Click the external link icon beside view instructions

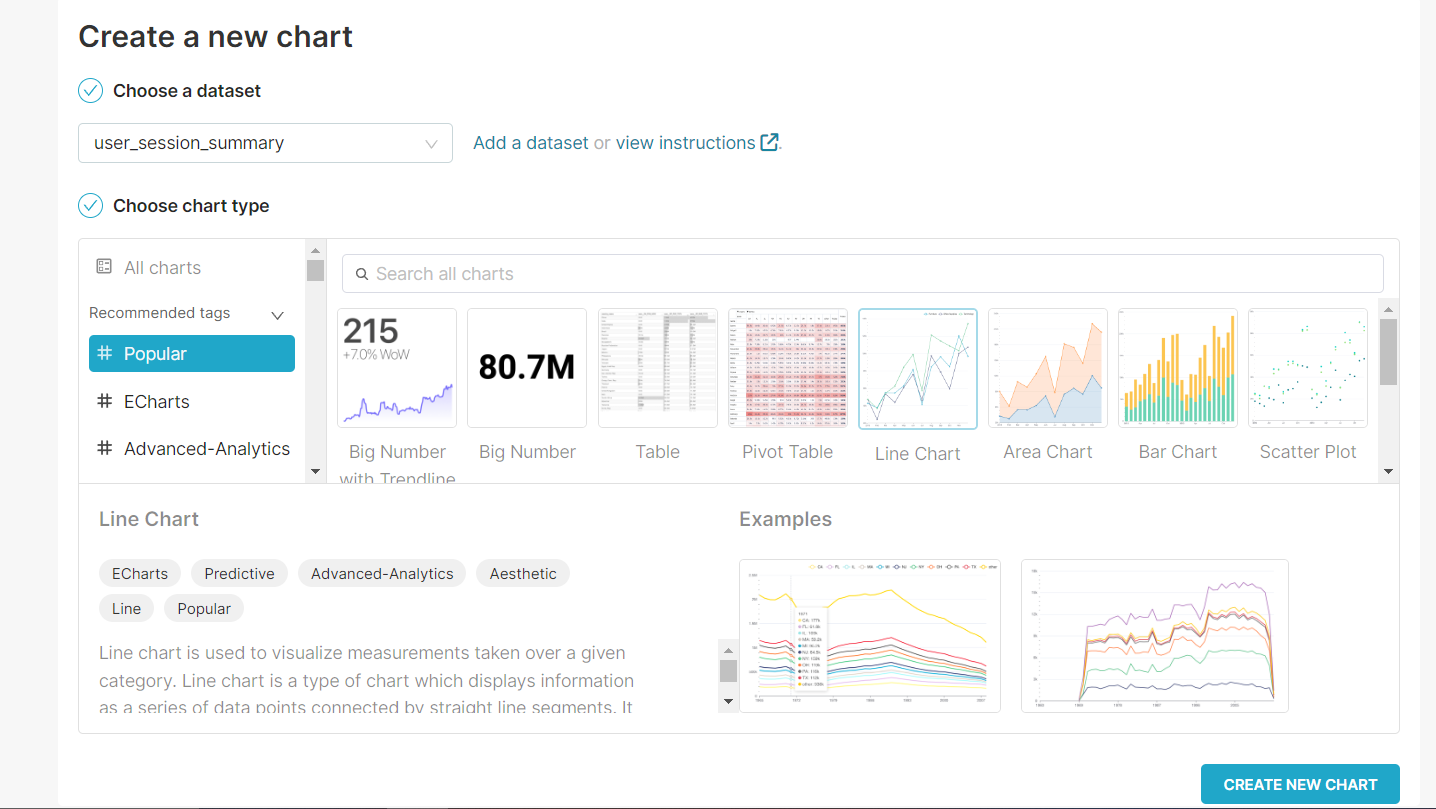(769, 142)
